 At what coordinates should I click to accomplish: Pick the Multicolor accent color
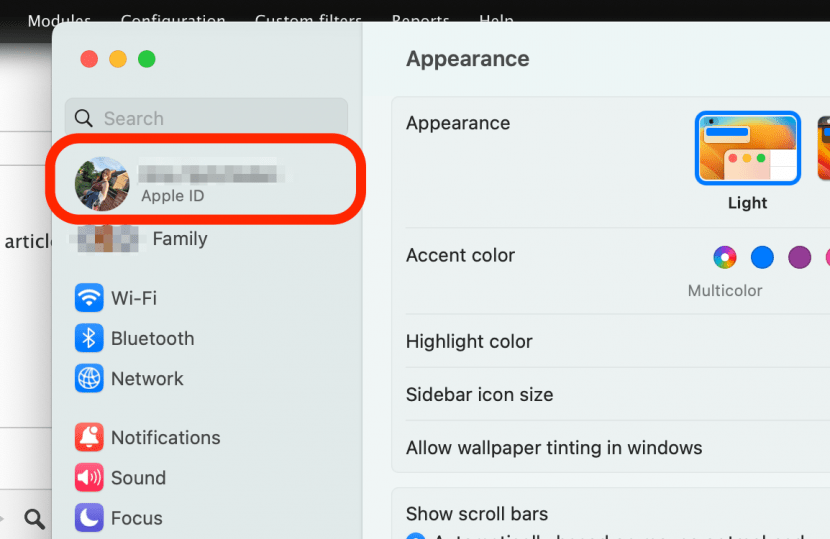(x=724, y=258)
